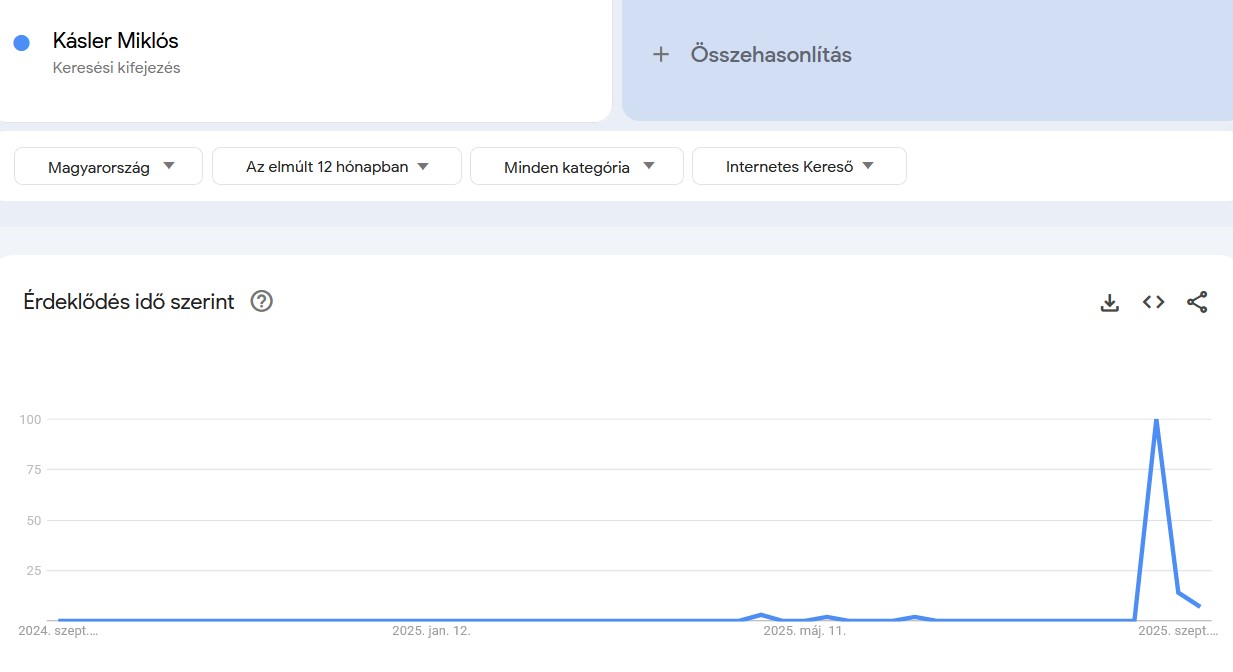Click the Keresési kifejezés label
Screen dimensions: 1233x672
(x=116, y=67)
